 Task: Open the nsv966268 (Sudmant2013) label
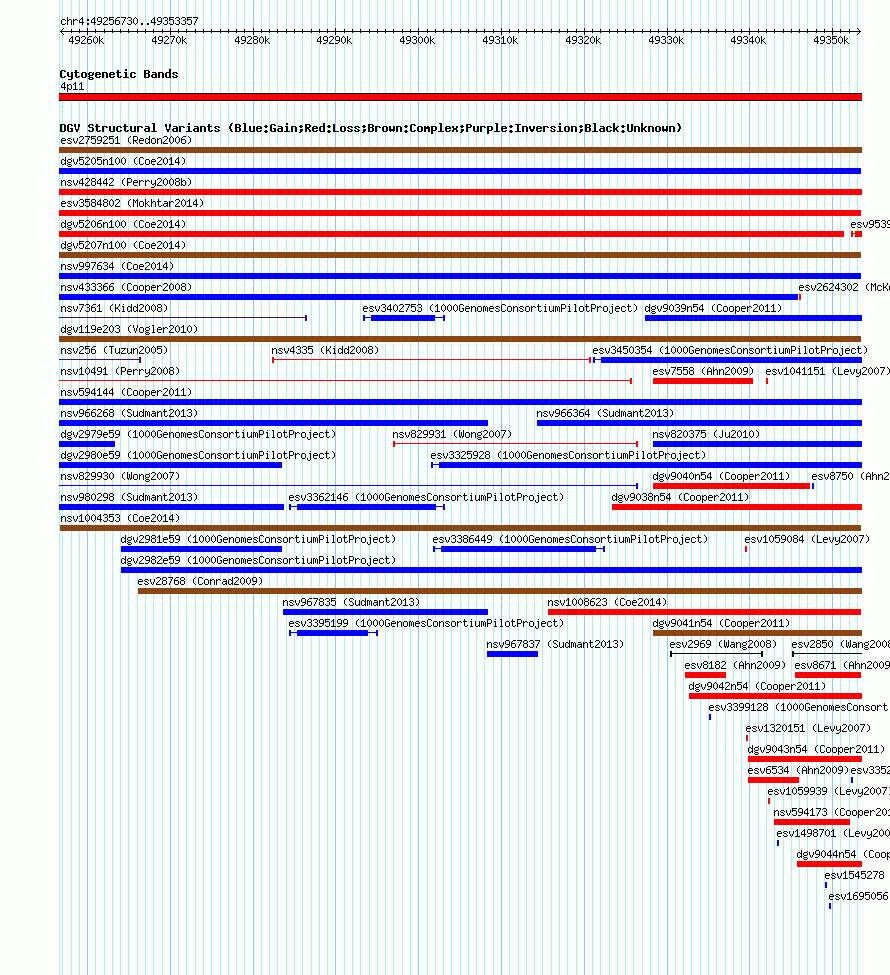point(129,414)
